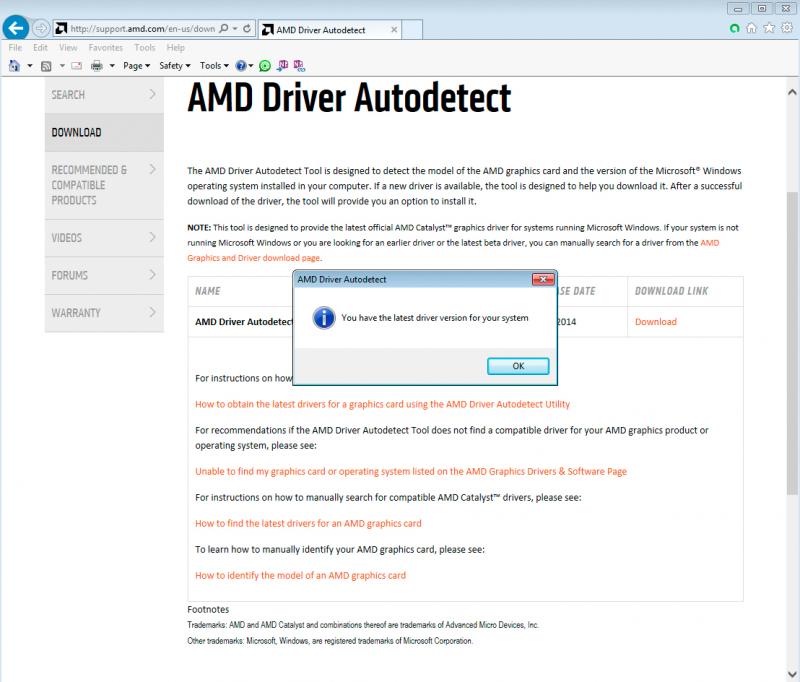
Task: Click the page's vertical scrollbar thumb
Action: coord(791,343)
